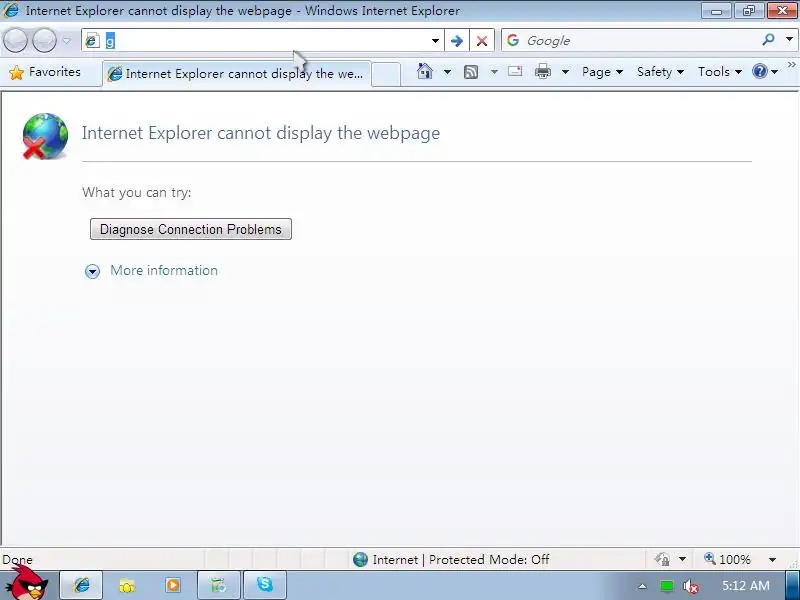The width and height of the screenshot is (800, 600).
Task: Open the fourth taskbar application icon
Action: 219,585
